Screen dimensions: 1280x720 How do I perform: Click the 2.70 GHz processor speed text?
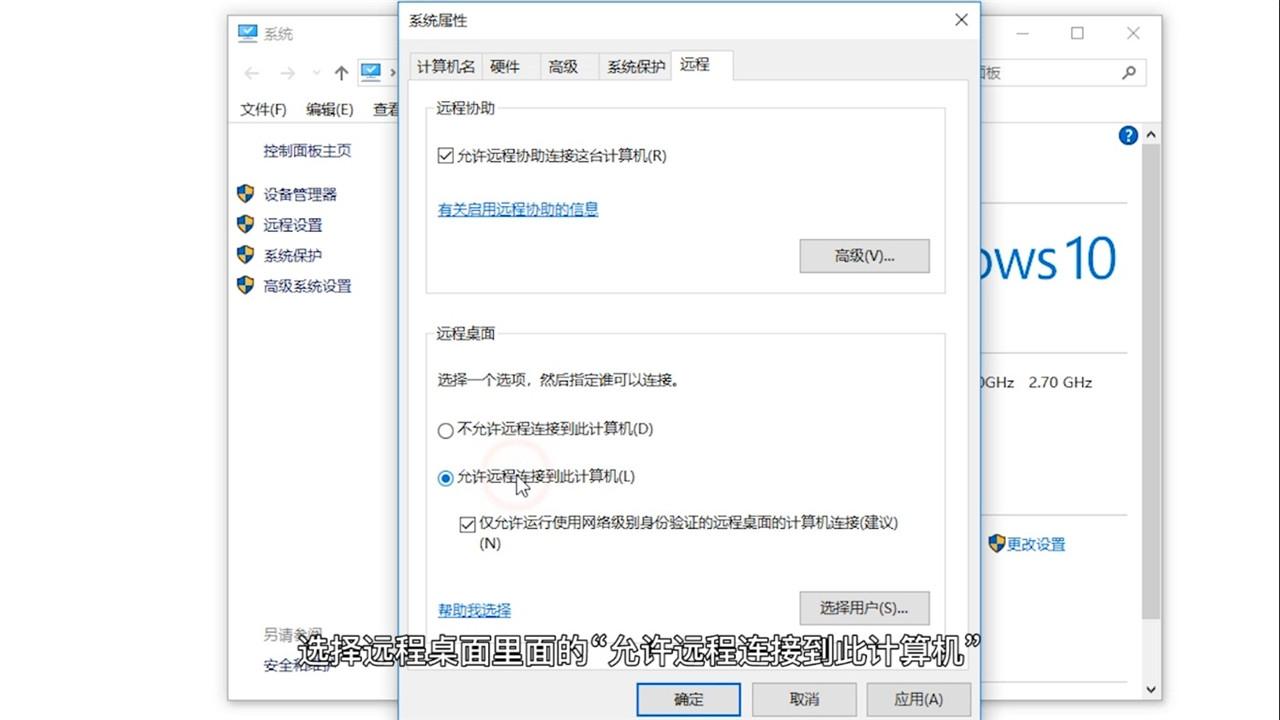1060,382
